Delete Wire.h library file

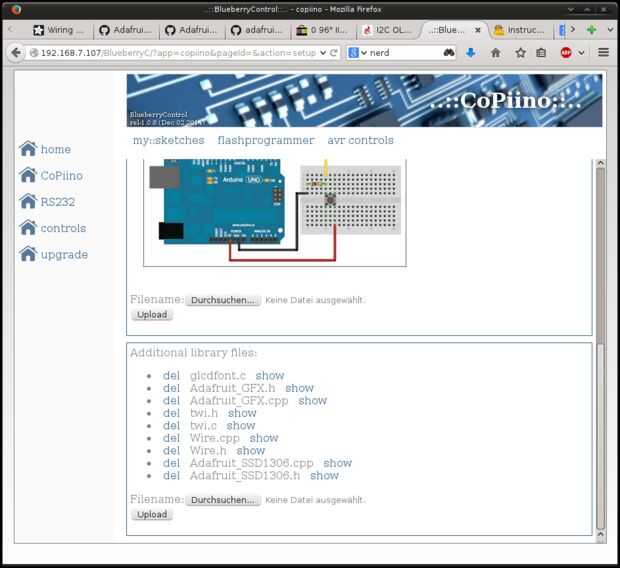171,451
